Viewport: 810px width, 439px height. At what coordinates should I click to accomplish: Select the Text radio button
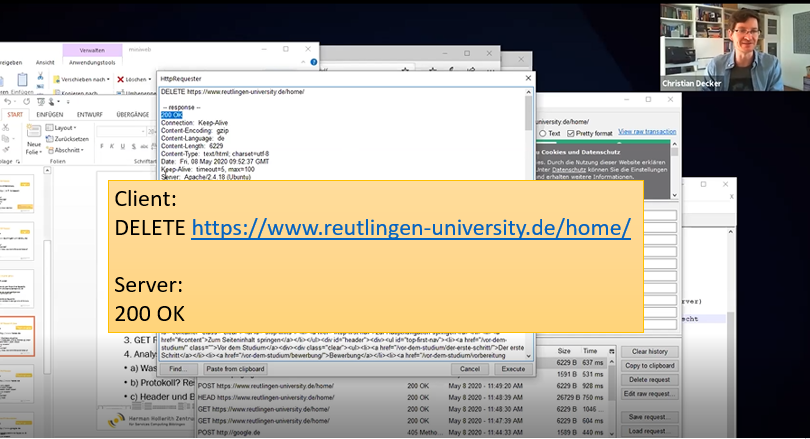pyautogui.click(x=542, y=133)
